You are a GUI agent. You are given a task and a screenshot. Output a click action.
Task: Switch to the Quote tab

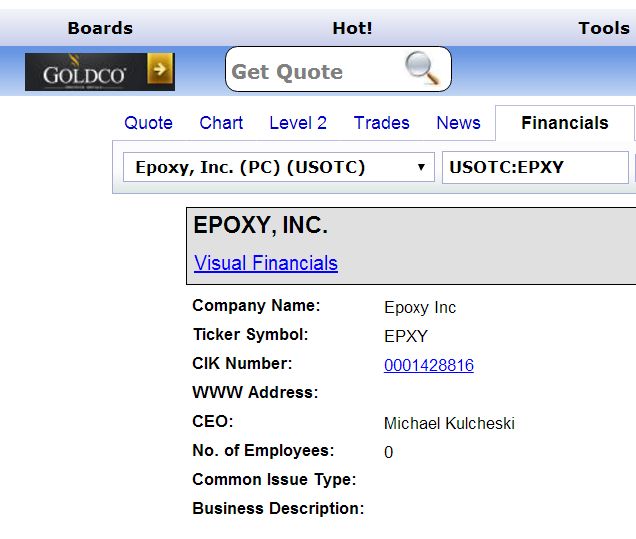pos(148,123)
